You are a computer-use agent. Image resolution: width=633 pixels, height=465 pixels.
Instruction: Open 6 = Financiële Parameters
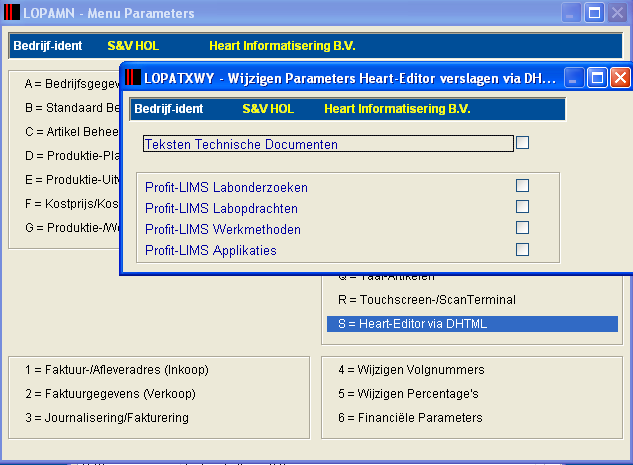point(410,417)
